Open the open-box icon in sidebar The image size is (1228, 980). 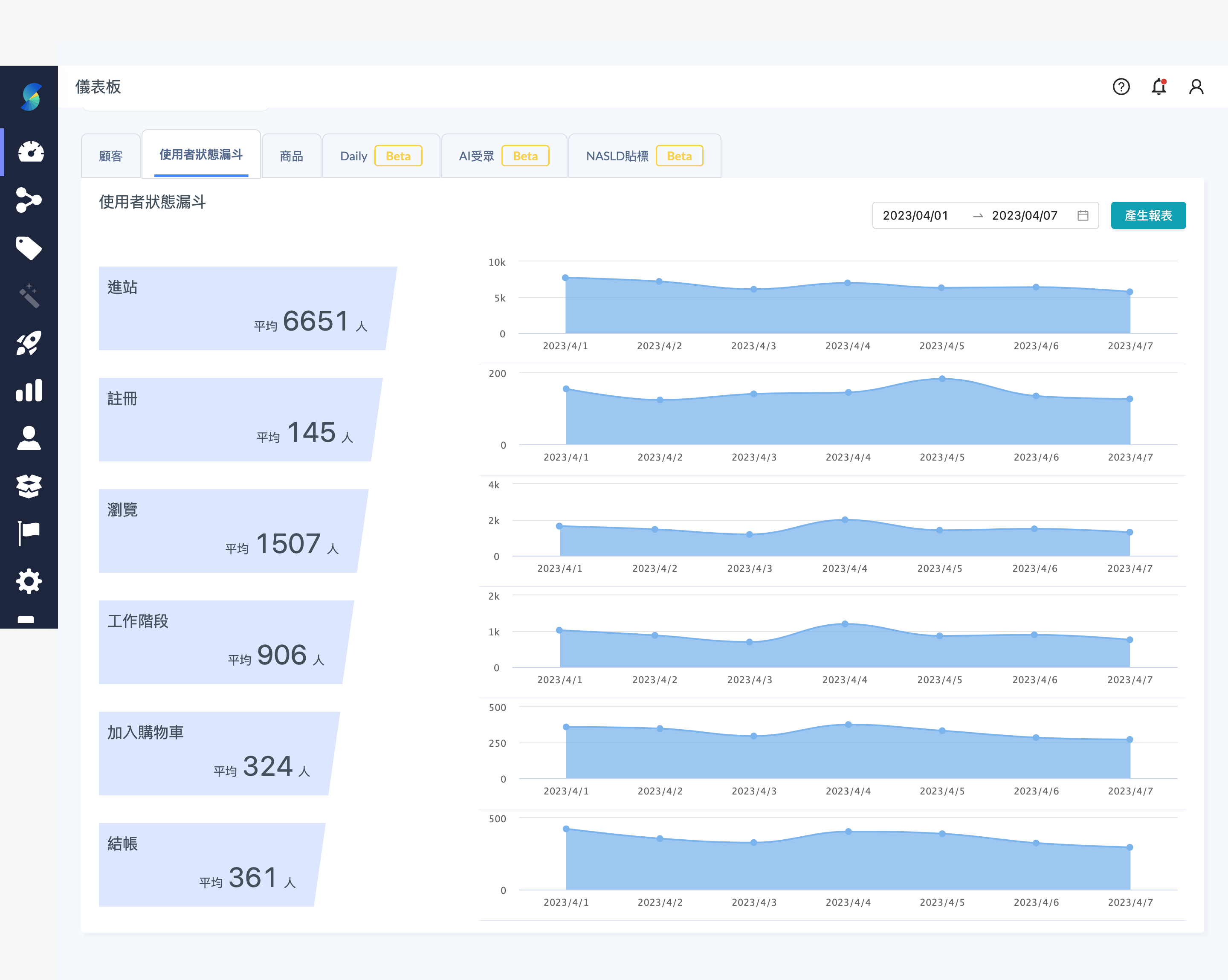click(x=29, y=486)
